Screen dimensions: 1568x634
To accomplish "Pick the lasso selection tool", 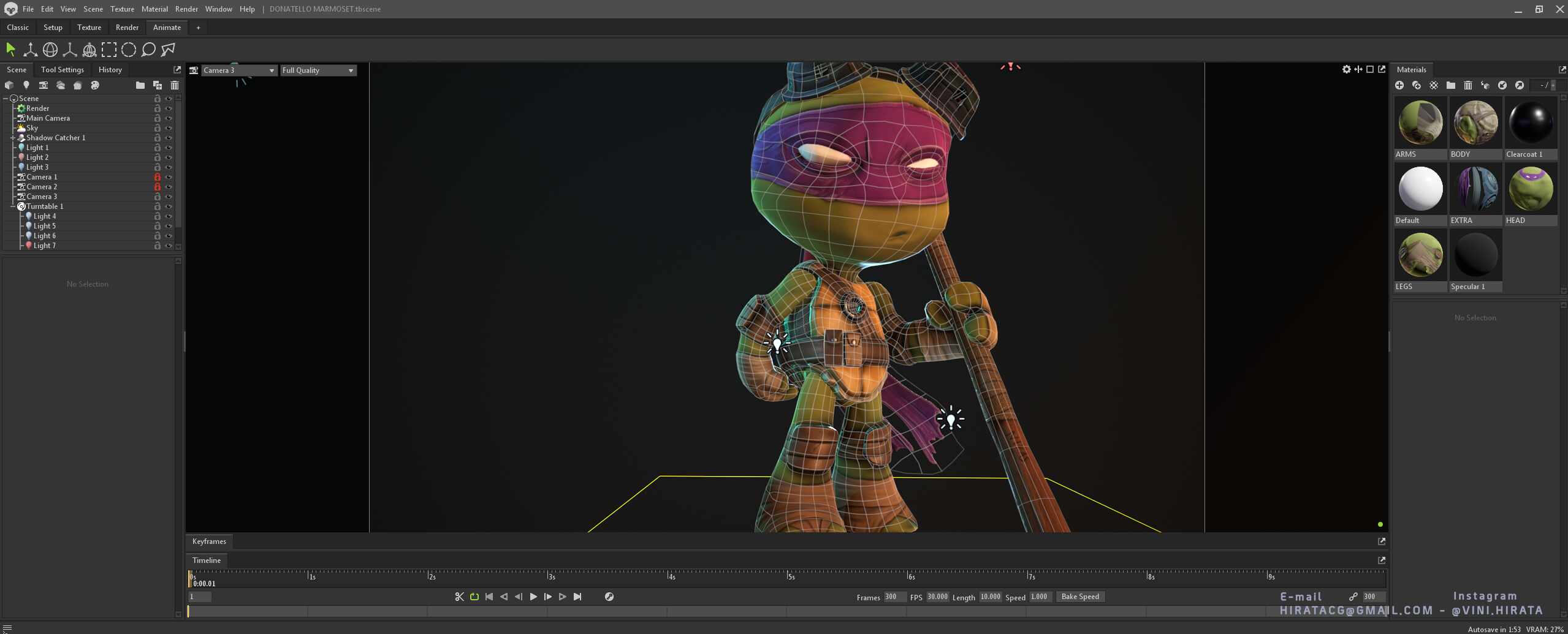I will point(148,50).
